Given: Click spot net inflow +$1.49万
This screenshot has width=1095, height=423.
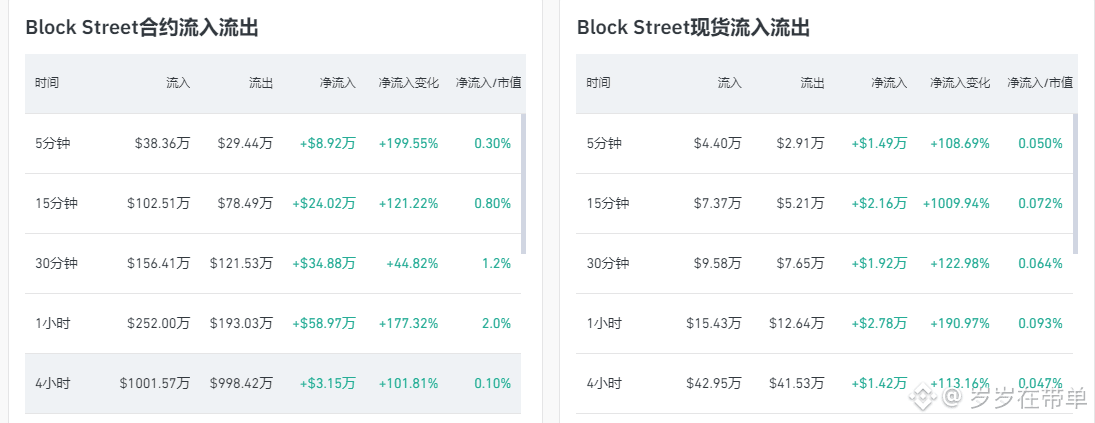Looking at the screenshot, I should (x=879, y=144).
